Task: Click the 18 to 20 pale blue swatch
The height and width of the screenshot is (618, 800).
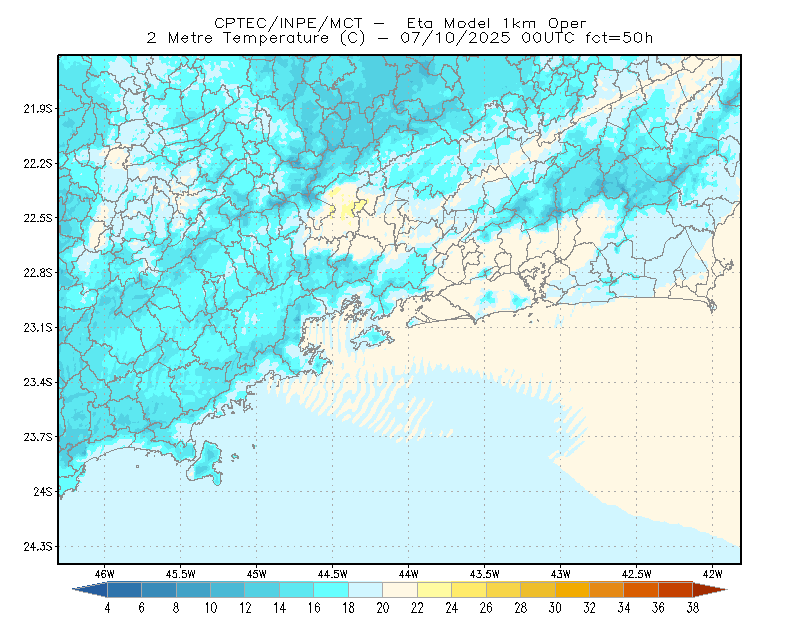Action: [365, 589]
